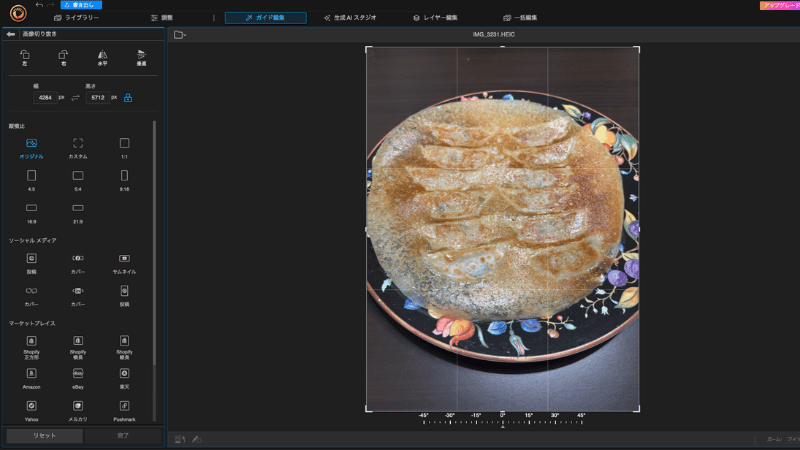Toggle the aspect ratio lock icon
The width and height of the screenshot is (800, 450).
click(x=128, y=98)
